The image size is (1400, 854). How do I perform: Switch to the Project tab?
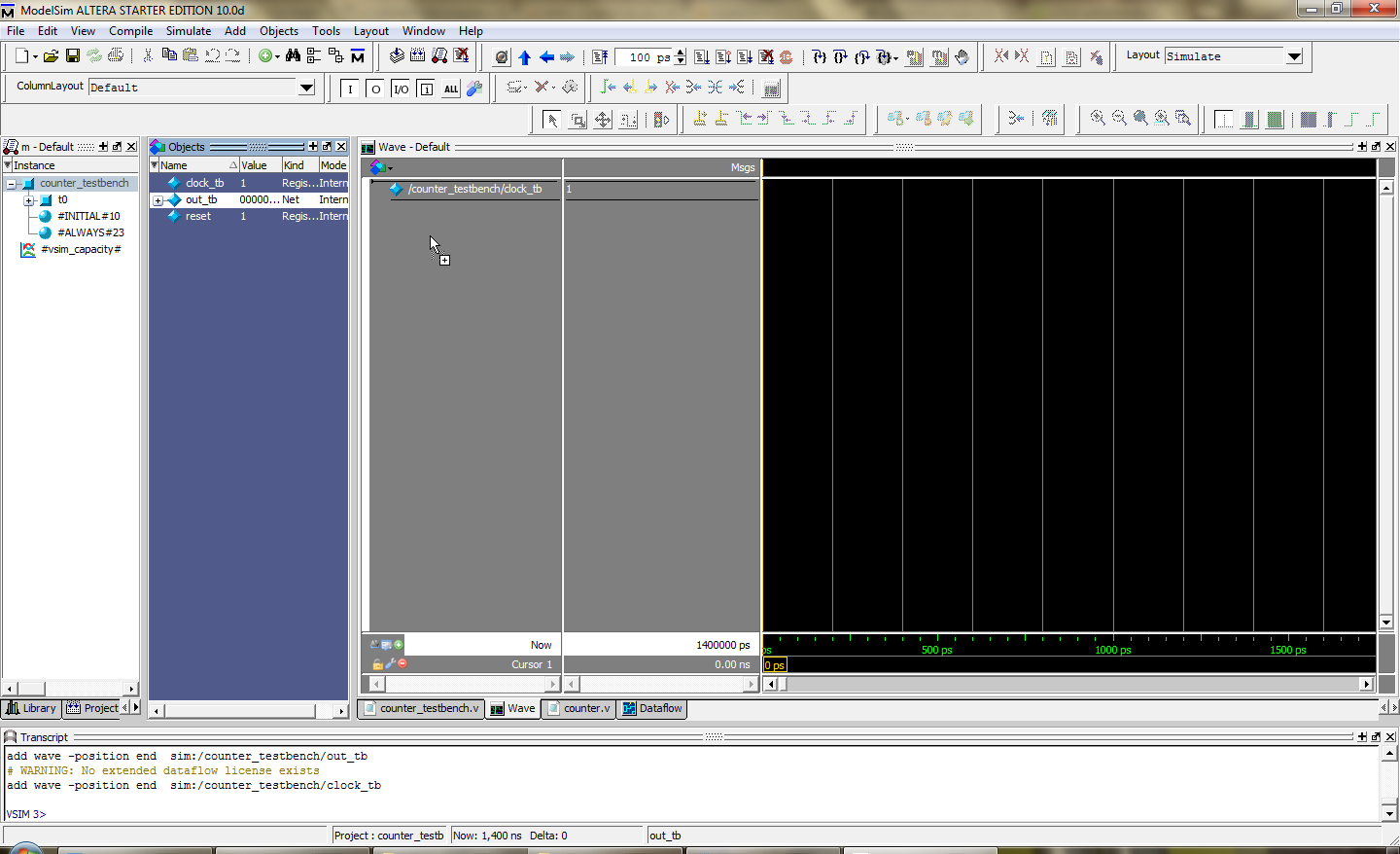pos(92,708)
